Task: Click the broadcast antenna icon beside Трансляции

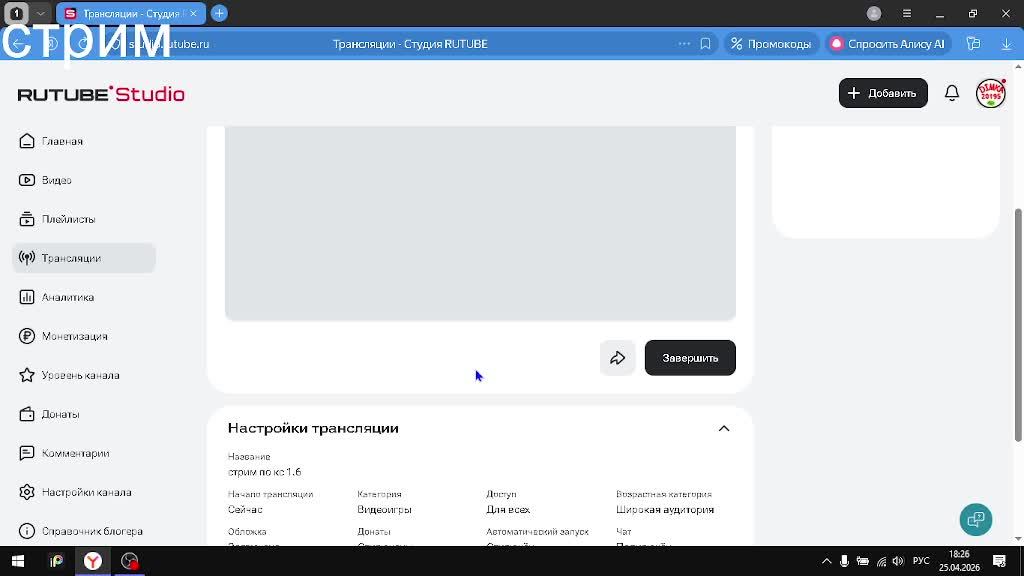Action: [27, 257]
